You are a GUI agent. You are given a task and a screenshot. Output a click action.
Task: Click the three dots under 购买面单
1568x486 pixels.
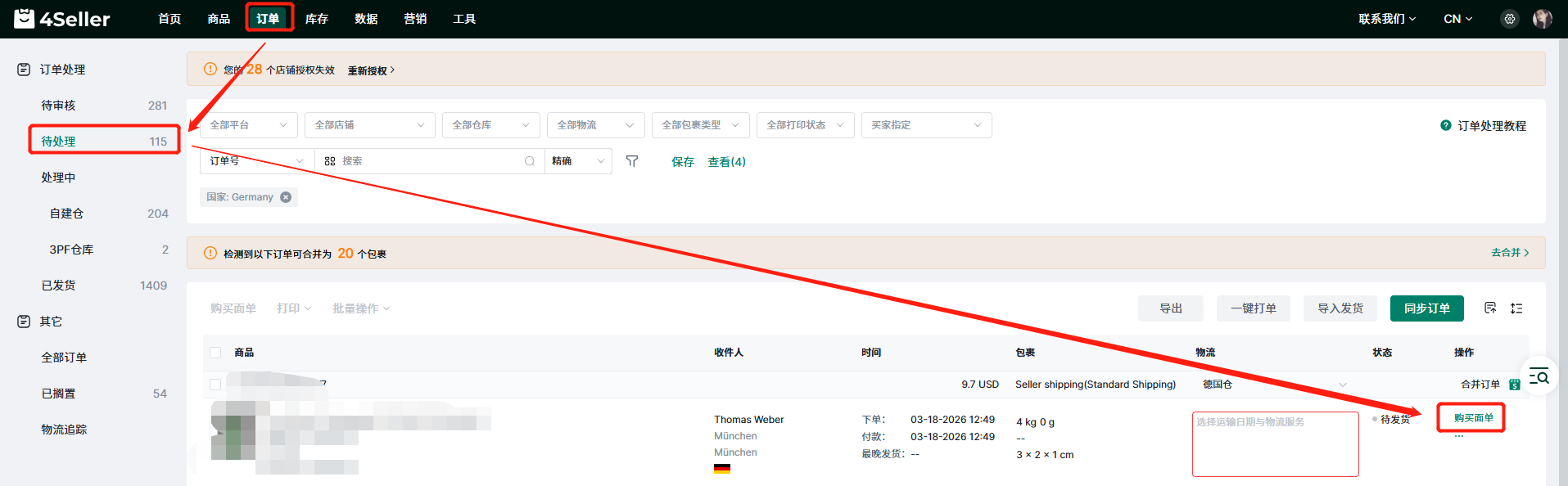pos(1459,436)
